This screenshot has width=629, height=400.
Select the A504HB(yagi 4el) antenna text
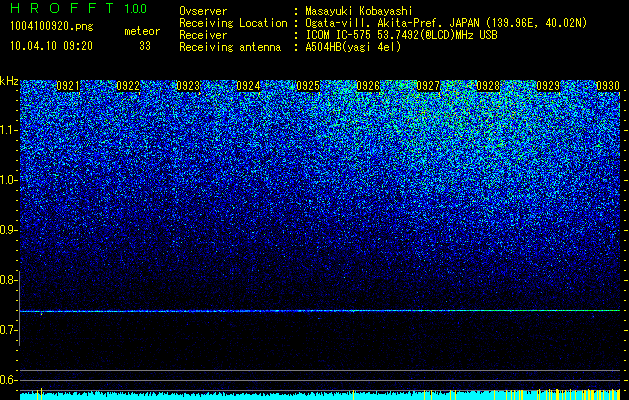click(353, 47)
